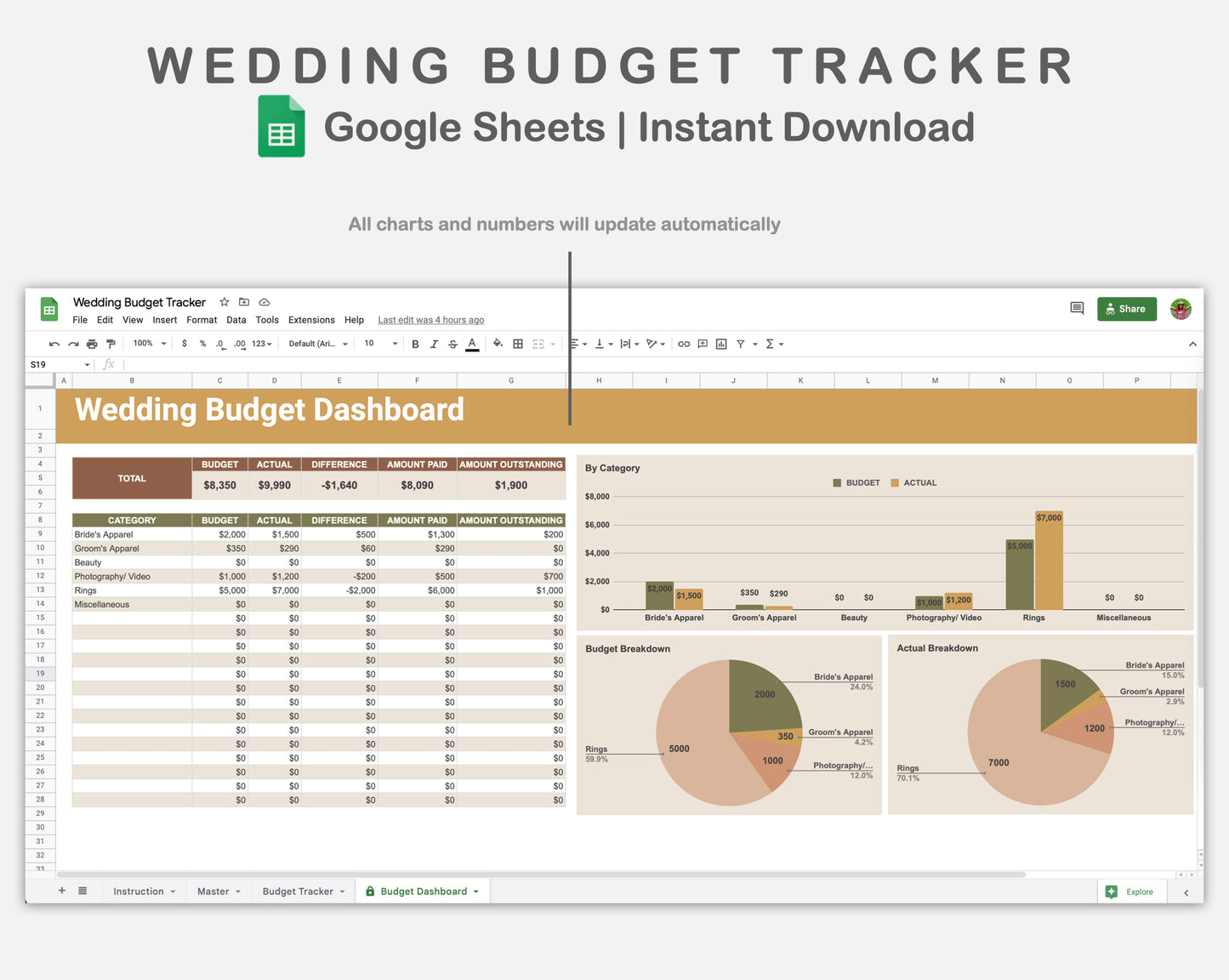
Task: Open the font family dropdown
Action: click(x=316, y=344)
